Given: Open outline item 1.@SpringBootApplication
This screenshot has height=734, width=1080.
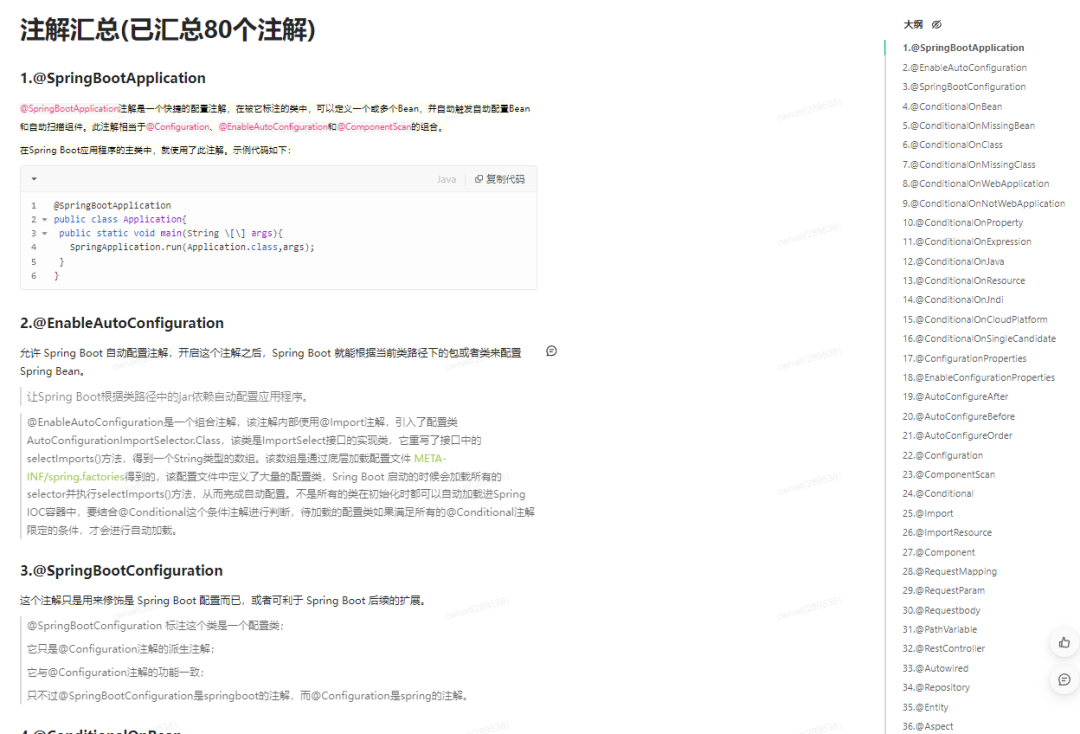Looking at the screenshot, I should coord(963,48).
